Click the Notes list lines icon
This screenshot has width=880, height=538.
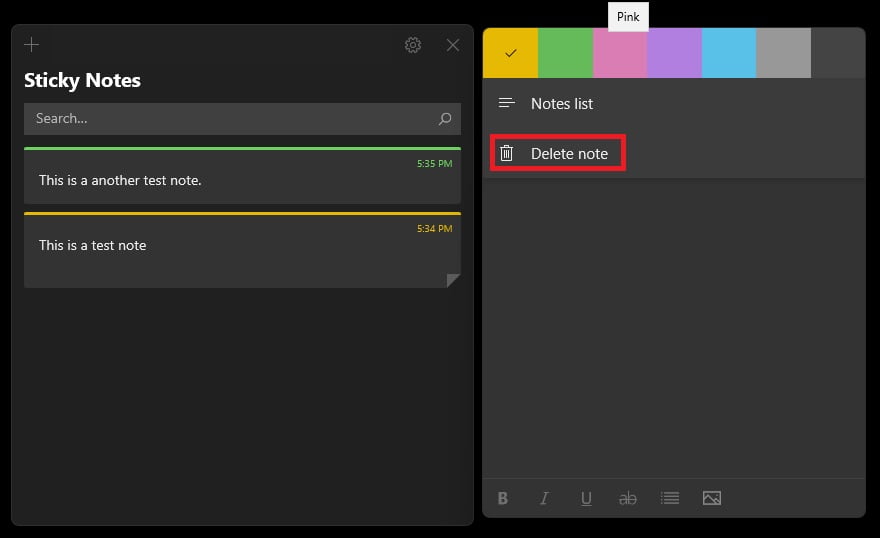tap(506, 103)
